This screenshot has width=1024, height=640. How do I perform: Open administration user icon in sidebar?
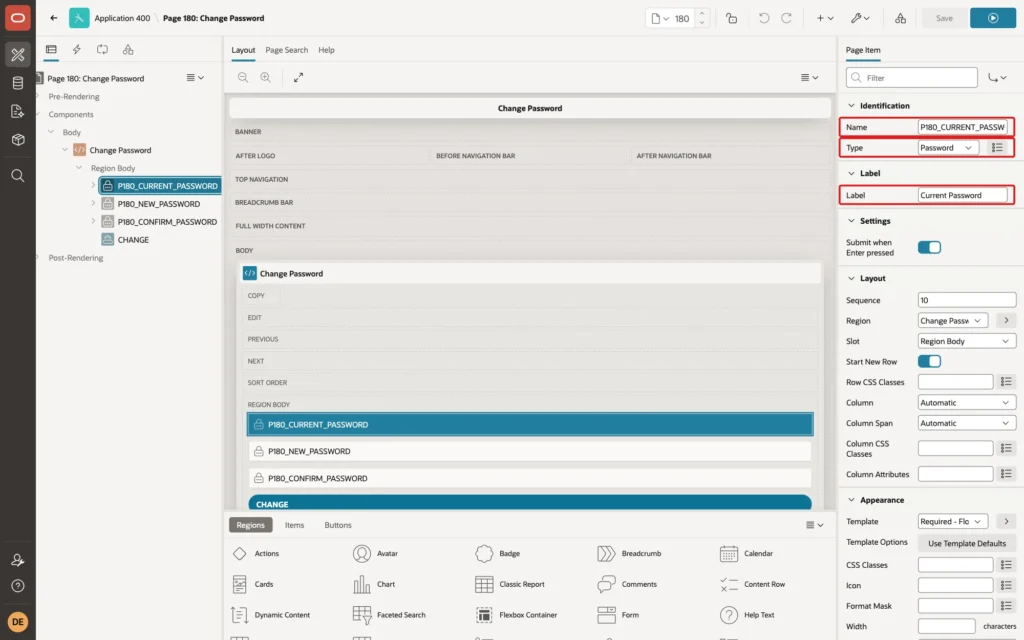(18, 560)
